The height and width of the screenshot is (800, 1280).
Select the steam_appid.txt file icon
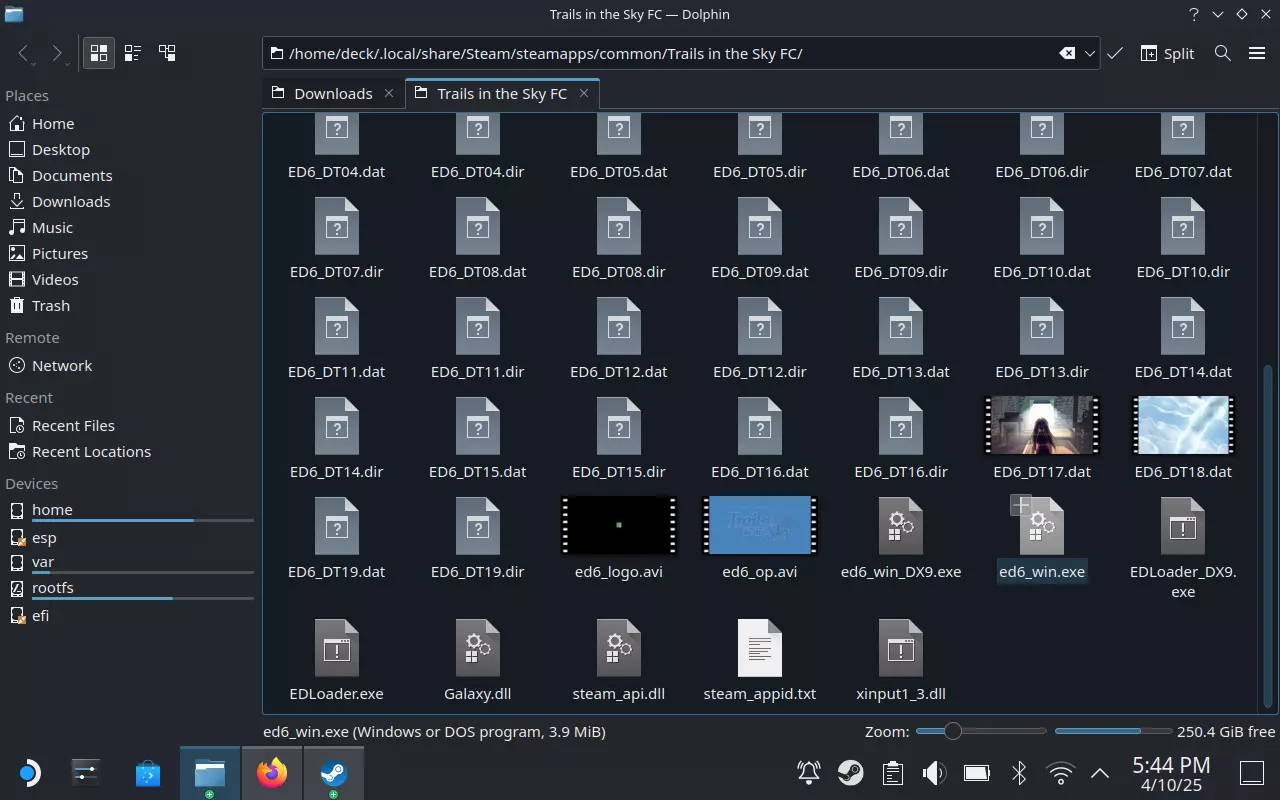[x=760, y=648]
